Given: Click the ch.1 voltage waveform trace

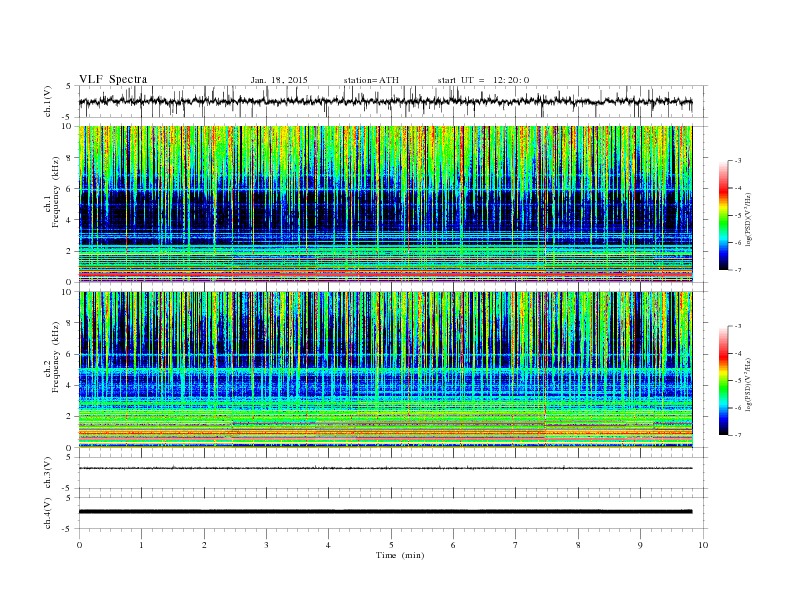Looking at the screenshot, I should pos(385,101).
